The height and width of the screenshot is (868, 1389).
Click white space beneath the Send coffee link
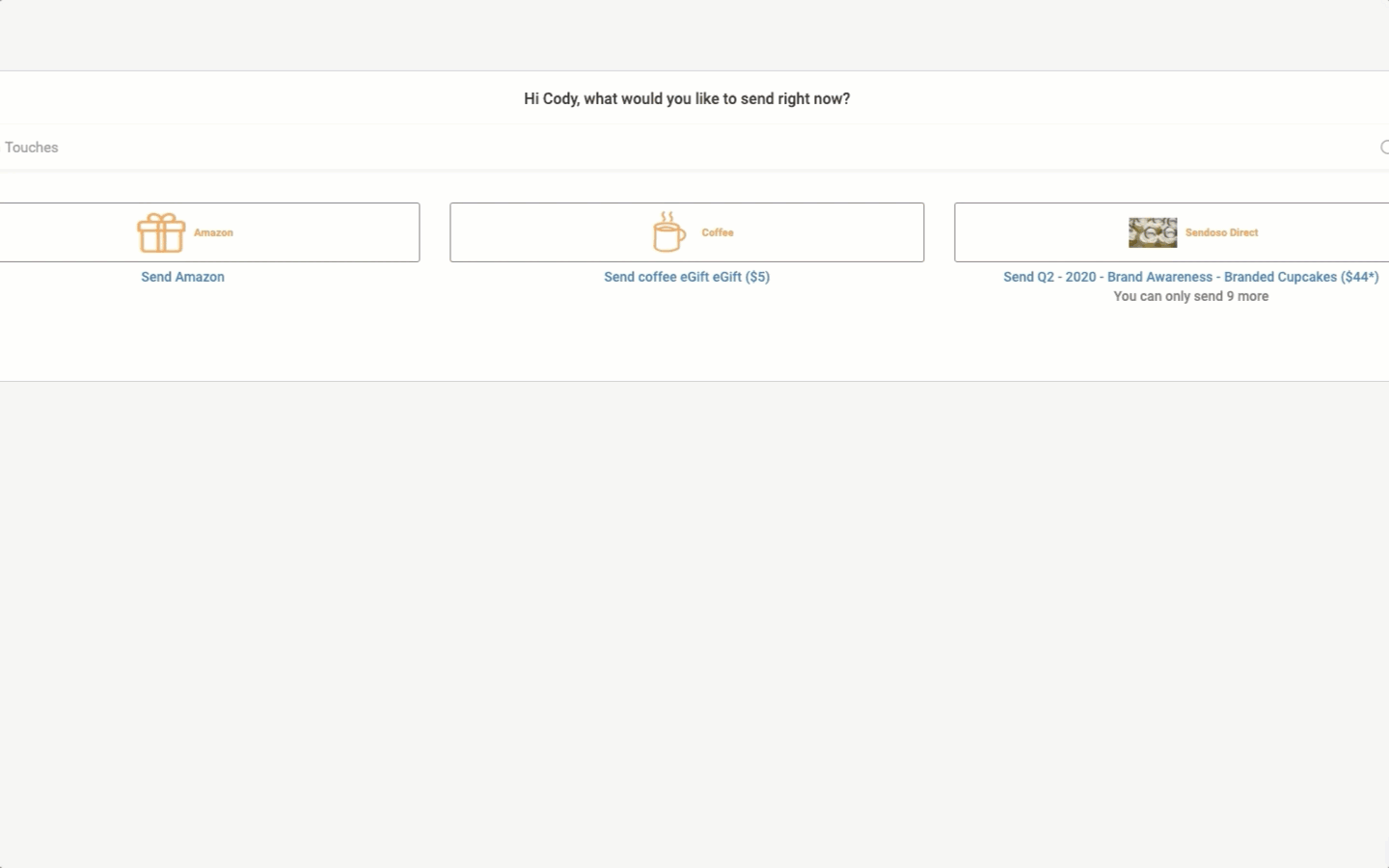pyautogui.click(x=687, y=333)
